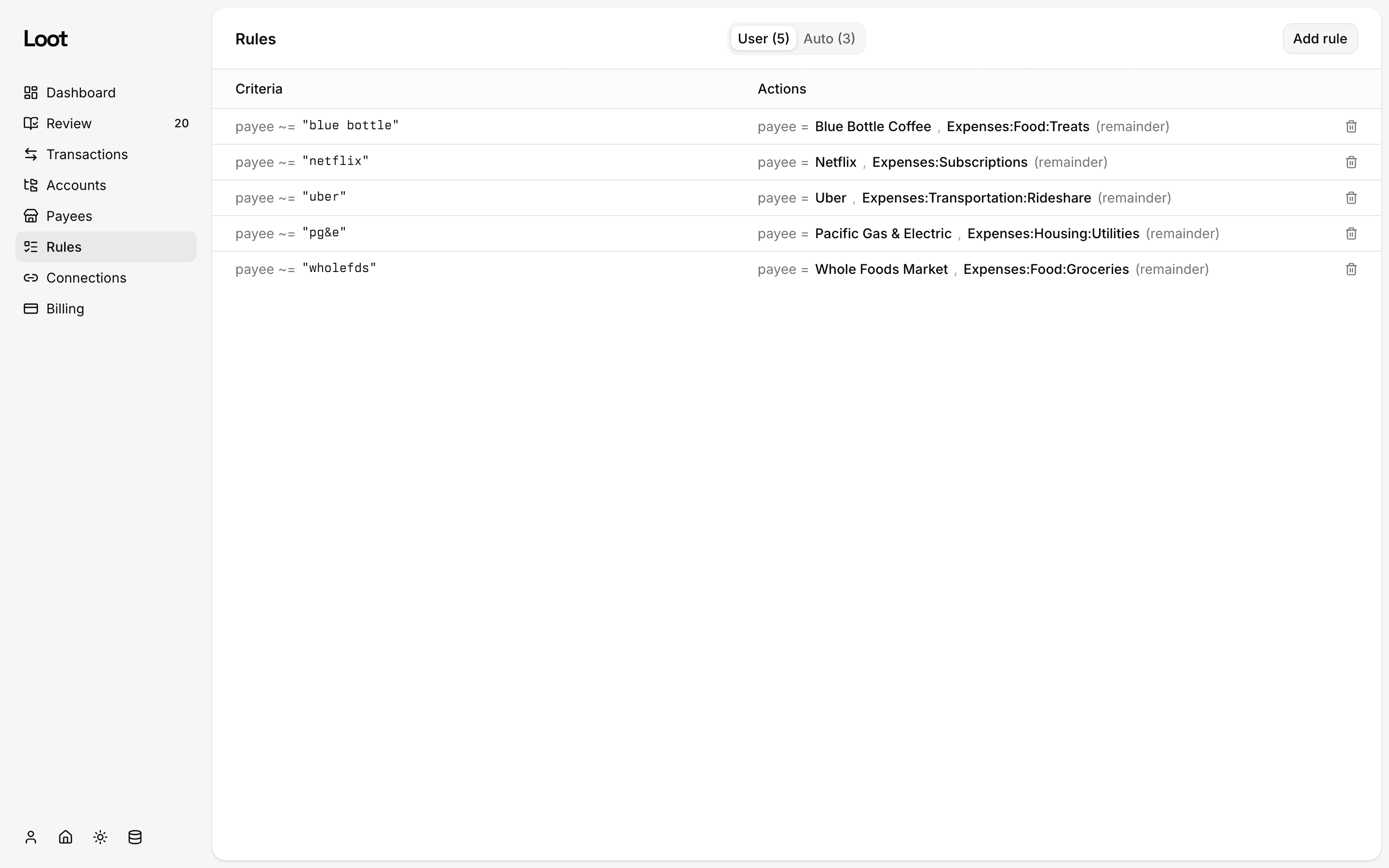The height and width of the screenshot is (868, 1389).
Task: Open the Connections page
Action: point(106,278)
